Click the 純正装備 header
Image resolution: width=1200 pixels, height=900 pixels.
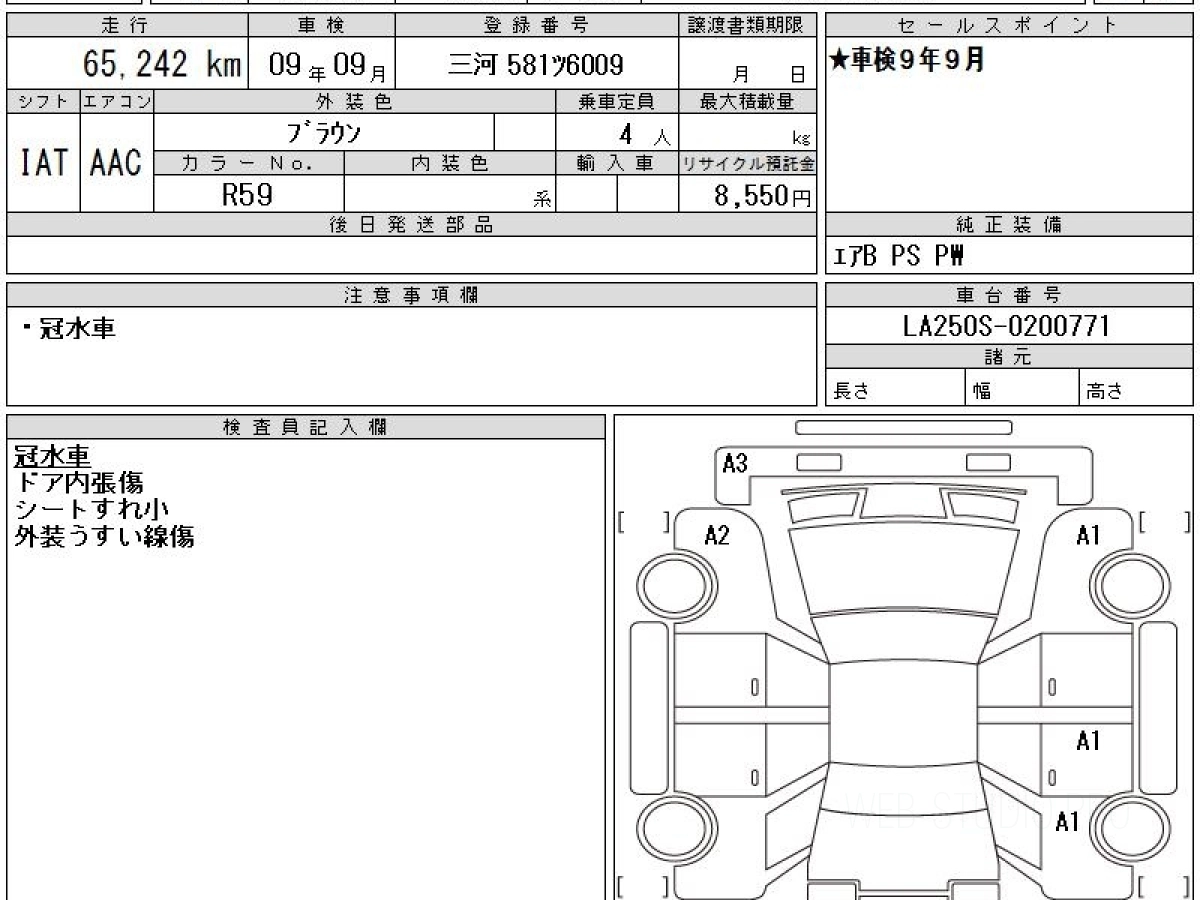pos(1010,225)
